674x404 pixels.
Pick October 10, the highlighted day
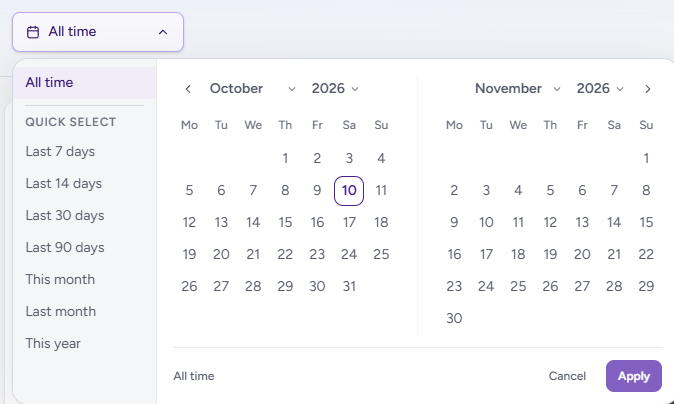pos(349,190)
